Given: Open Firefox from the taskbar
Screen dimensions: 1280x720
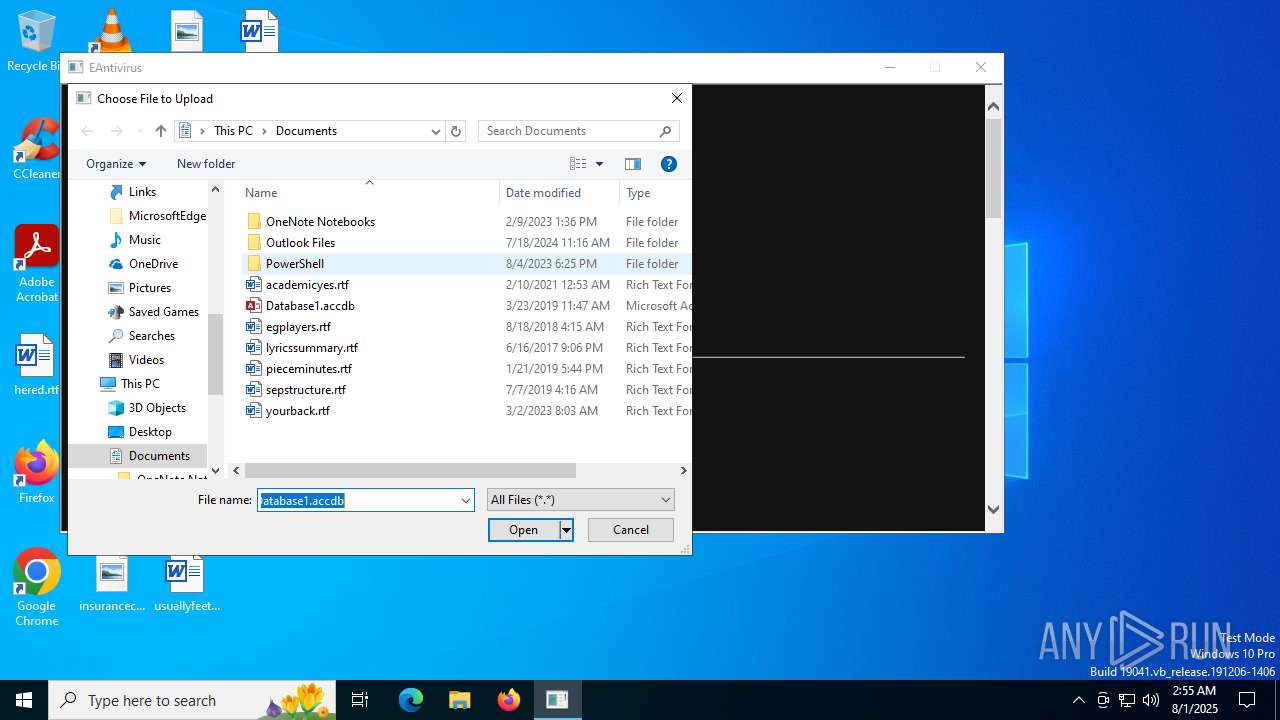Looking at the screenshot, I should [x=509, y=700].
